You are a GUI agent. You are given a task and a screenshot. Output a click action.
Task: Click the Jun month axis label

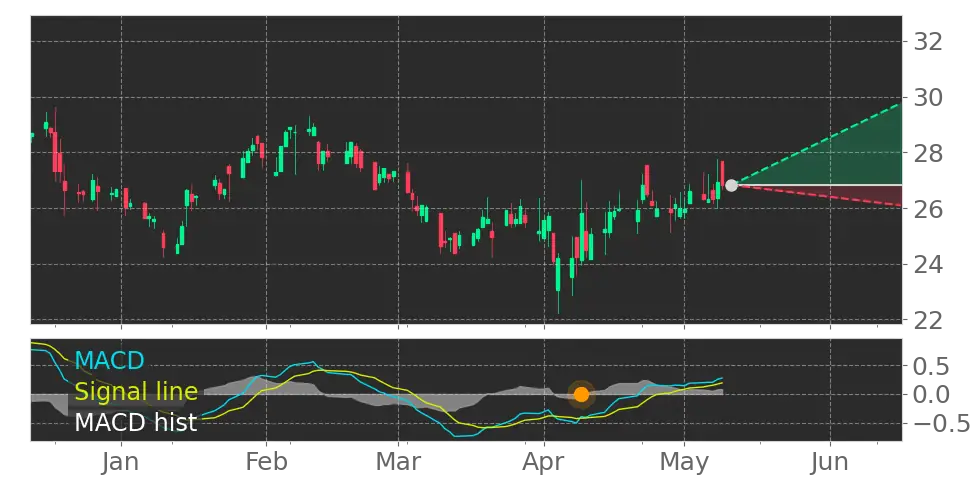click(x=829, y=462)
